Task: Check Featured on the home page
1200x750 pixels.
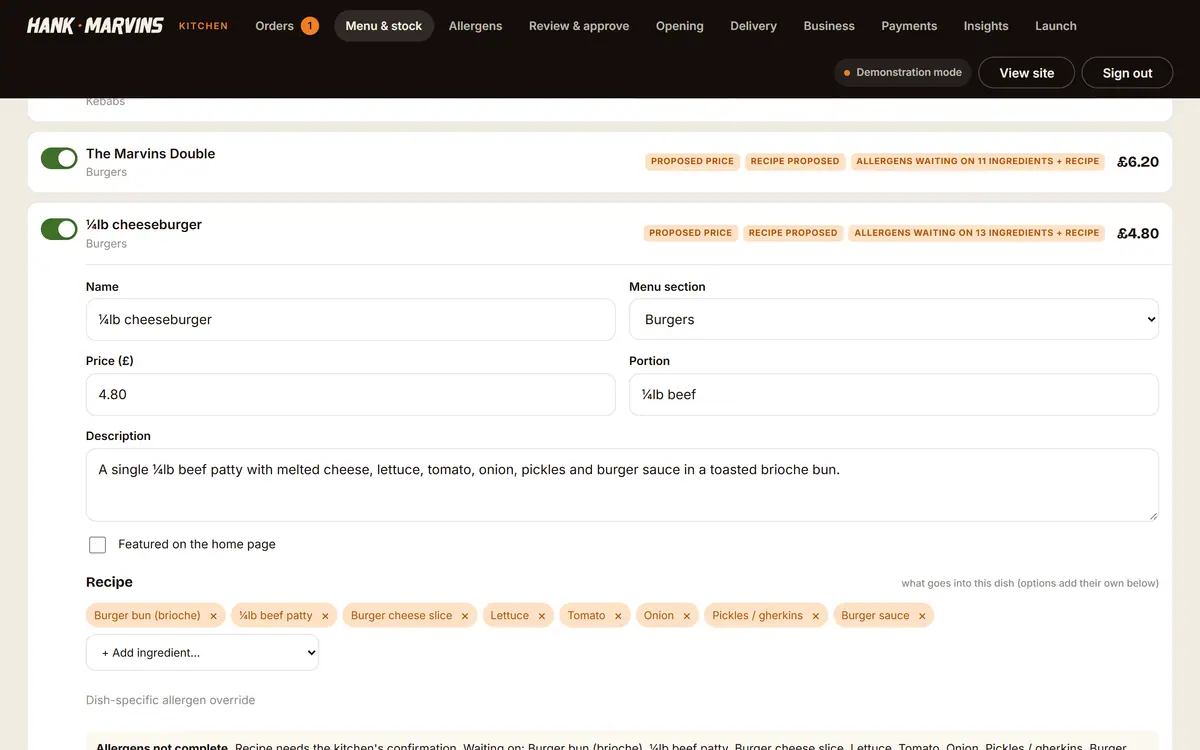Action: pyautogui.click(x=97, y=545)
